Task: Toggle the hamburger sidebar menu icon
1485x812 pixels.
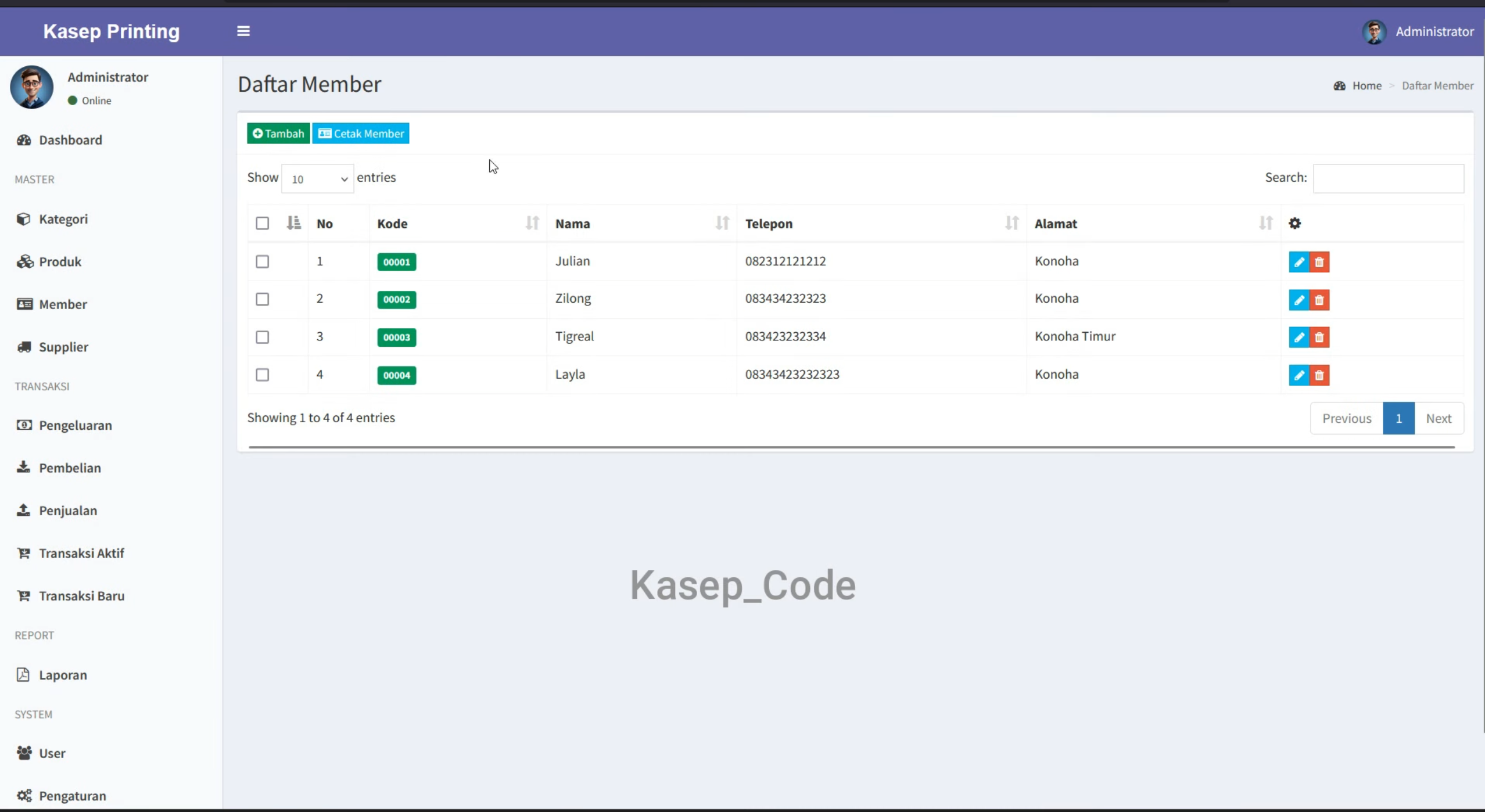Action: tap(243, 31)
